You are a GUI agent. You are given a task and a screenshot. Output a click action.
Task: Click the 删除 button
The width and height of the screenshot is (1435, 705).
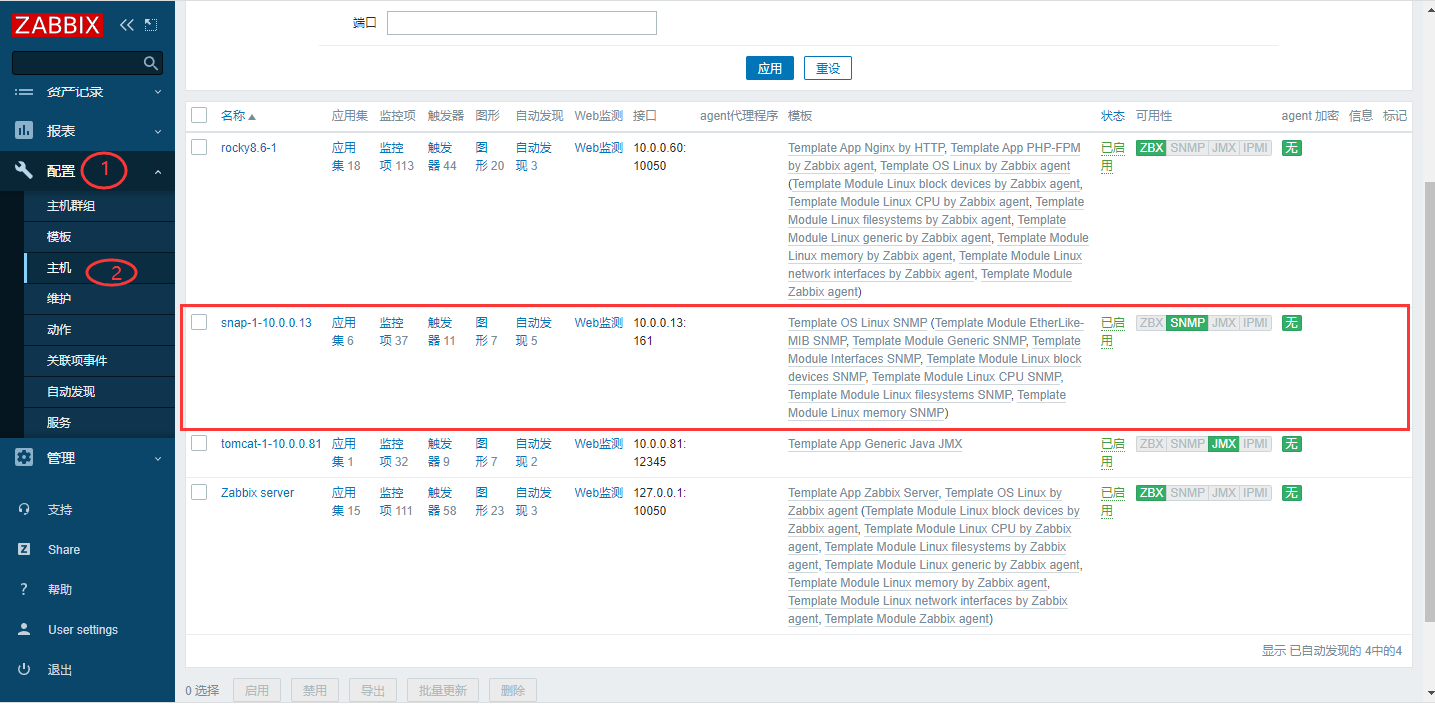click(x=513, y=690)
